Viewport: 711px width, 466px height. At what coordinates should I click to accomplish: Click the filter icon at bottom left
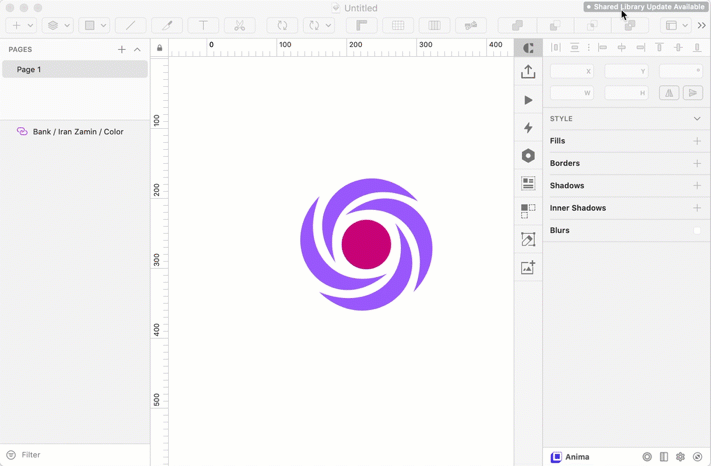(11, 455)
